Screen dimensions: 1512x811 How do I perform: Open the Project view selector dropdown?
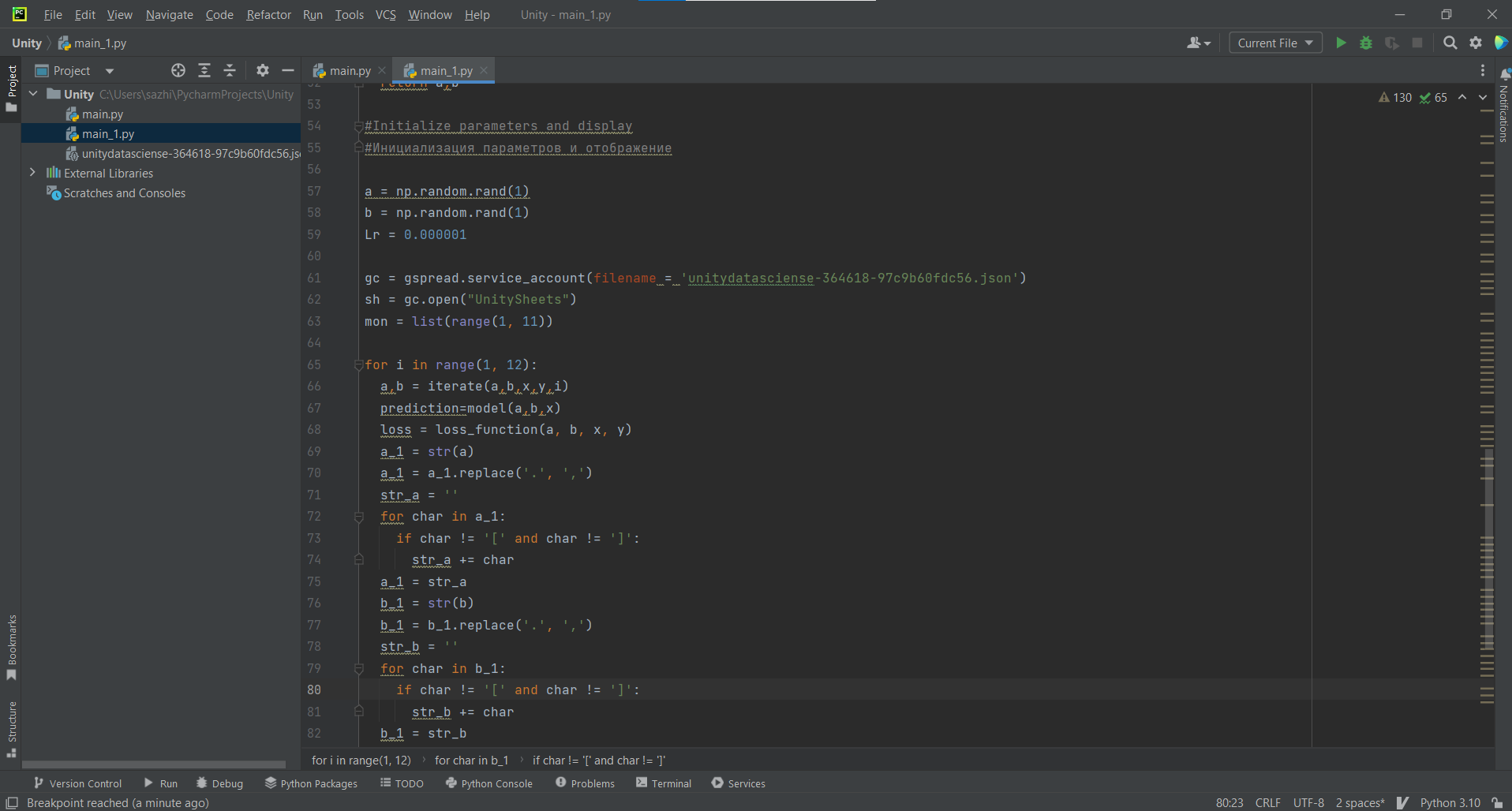(x=75, y=71)
